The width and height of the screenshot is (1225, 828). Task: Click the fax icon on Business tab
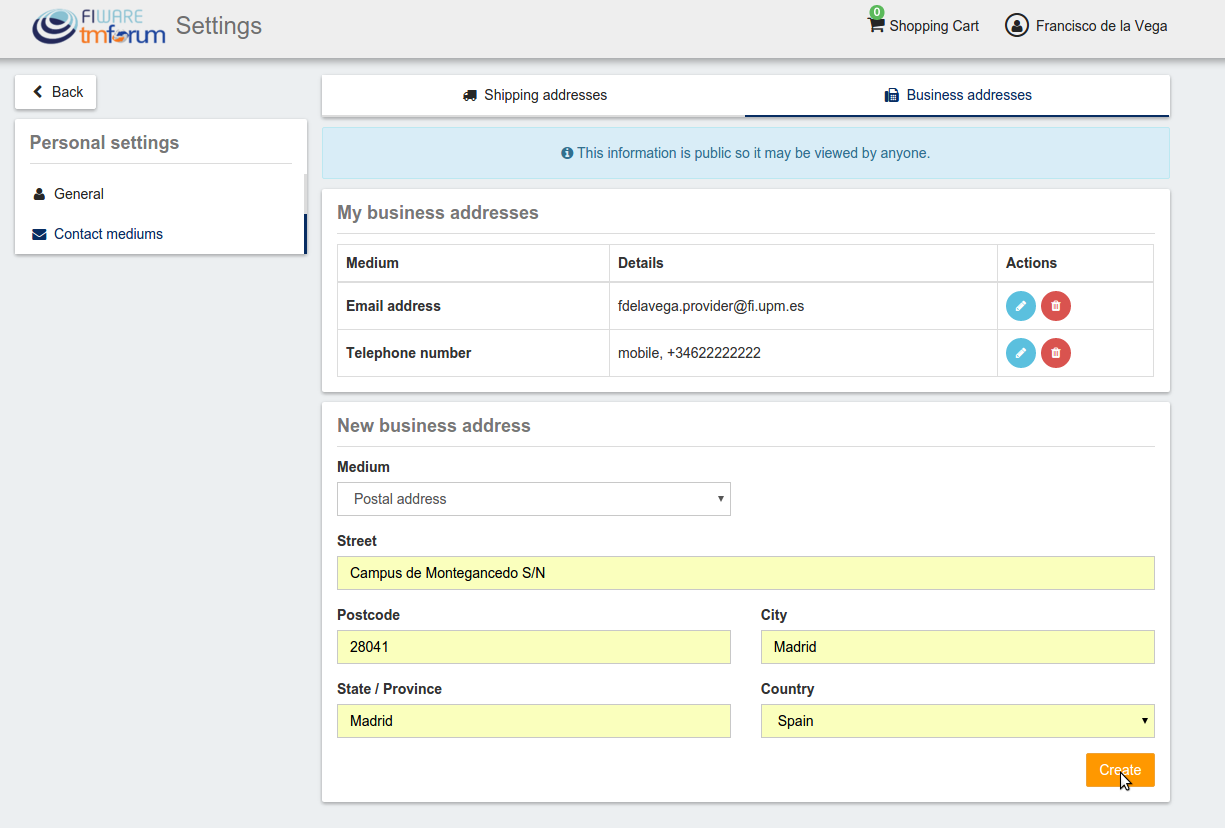[892, 95]
